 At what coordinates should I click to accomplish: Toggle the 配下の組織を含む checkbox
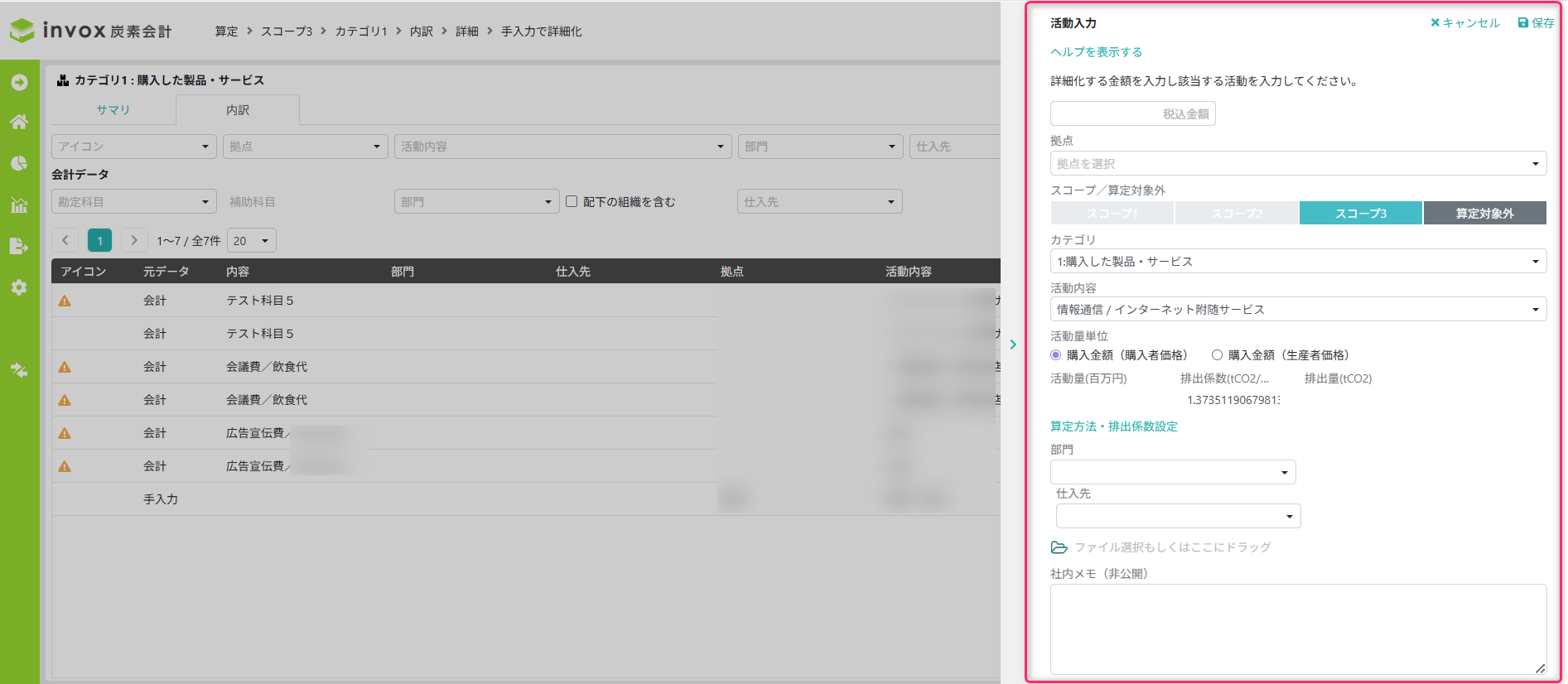pyautogui.click(x=572, y=201)
